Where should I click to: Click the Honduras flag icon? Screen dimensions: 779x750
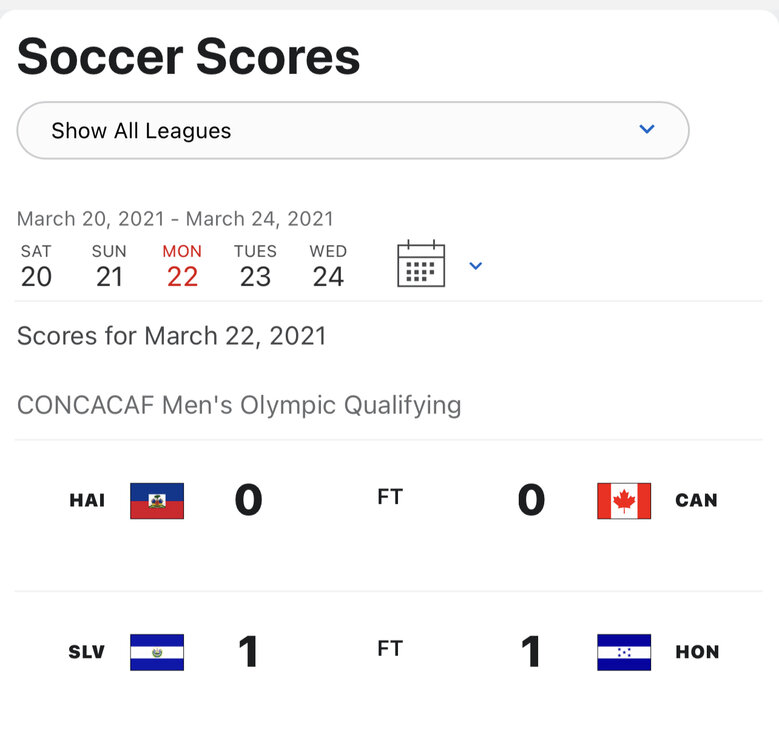tap(623, 652)
